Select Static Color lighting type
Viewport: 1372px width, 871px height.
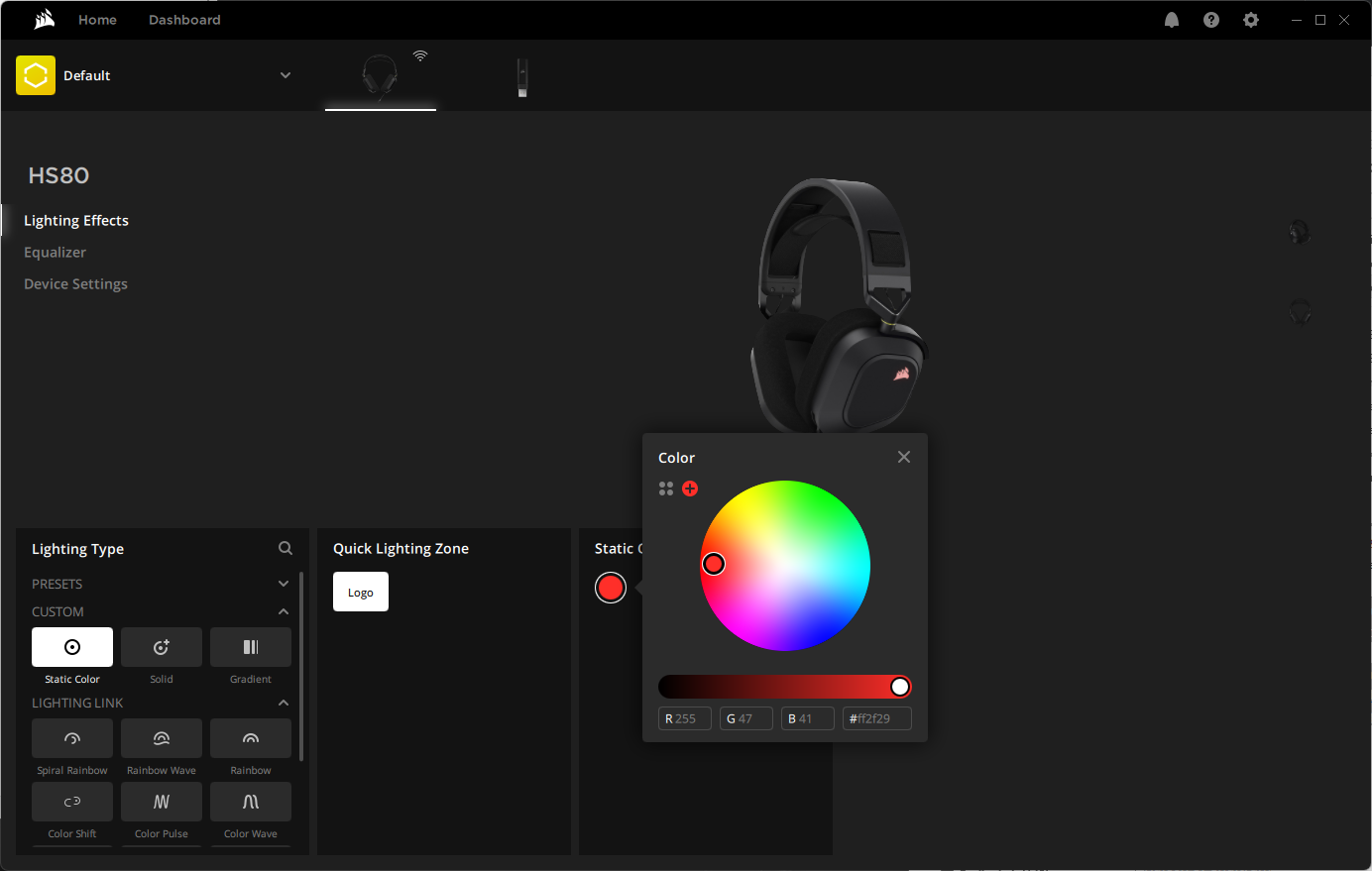tap(72, 647)
